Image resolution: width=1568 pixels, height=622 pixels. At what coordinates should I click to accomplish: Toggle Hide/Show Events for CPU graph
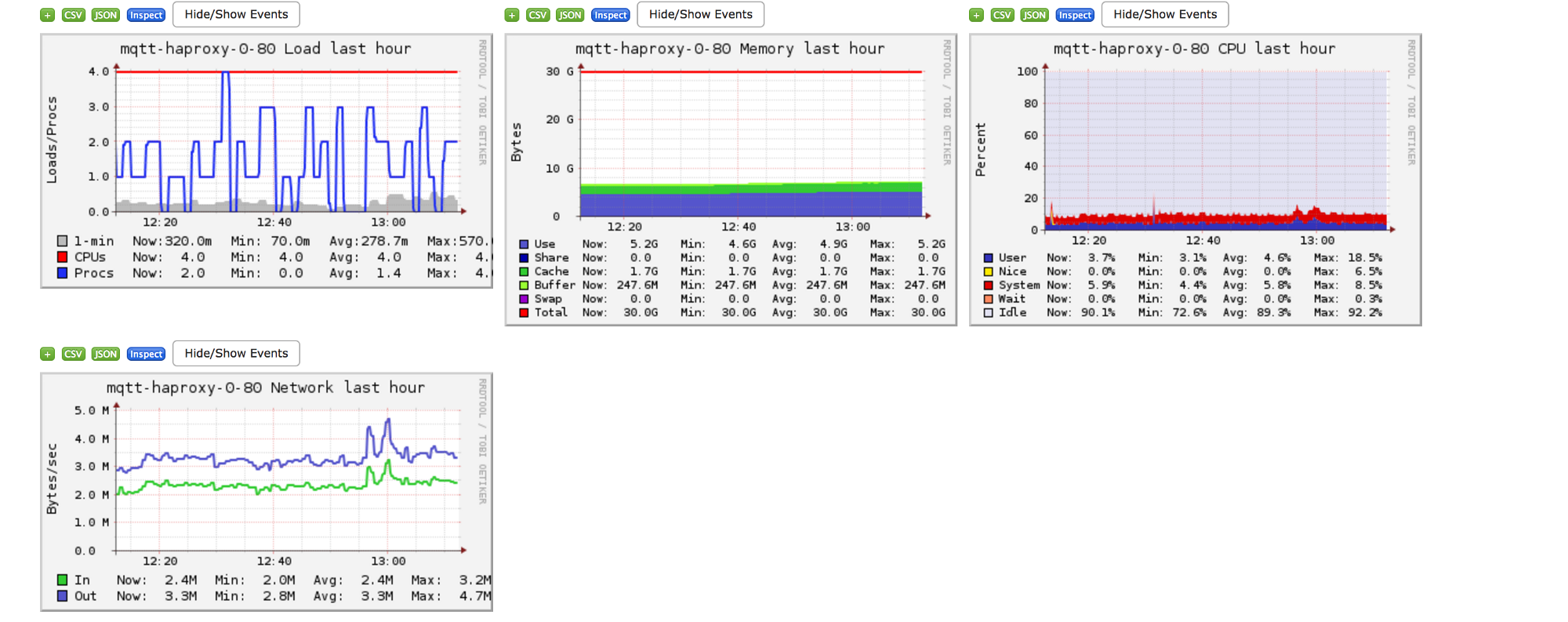pyautogui.click(x=1164, y=14)
